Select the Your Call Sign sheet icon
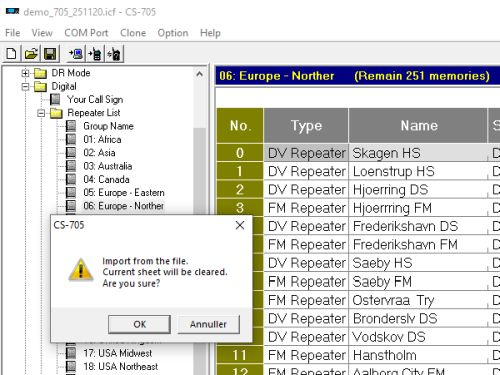 click(x=55, y=99)
